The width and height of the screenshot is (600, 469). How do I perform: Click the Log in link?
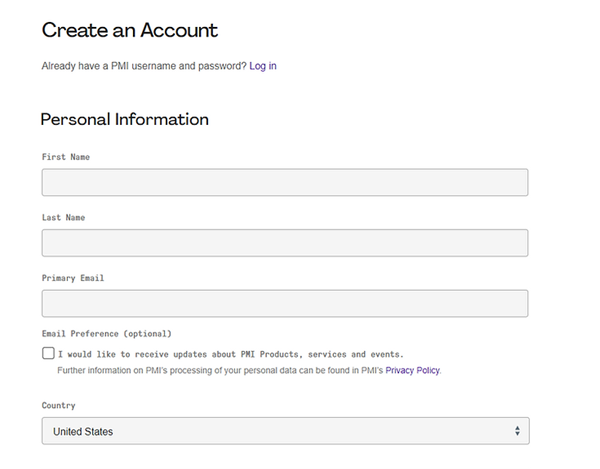tap(263, 66)
